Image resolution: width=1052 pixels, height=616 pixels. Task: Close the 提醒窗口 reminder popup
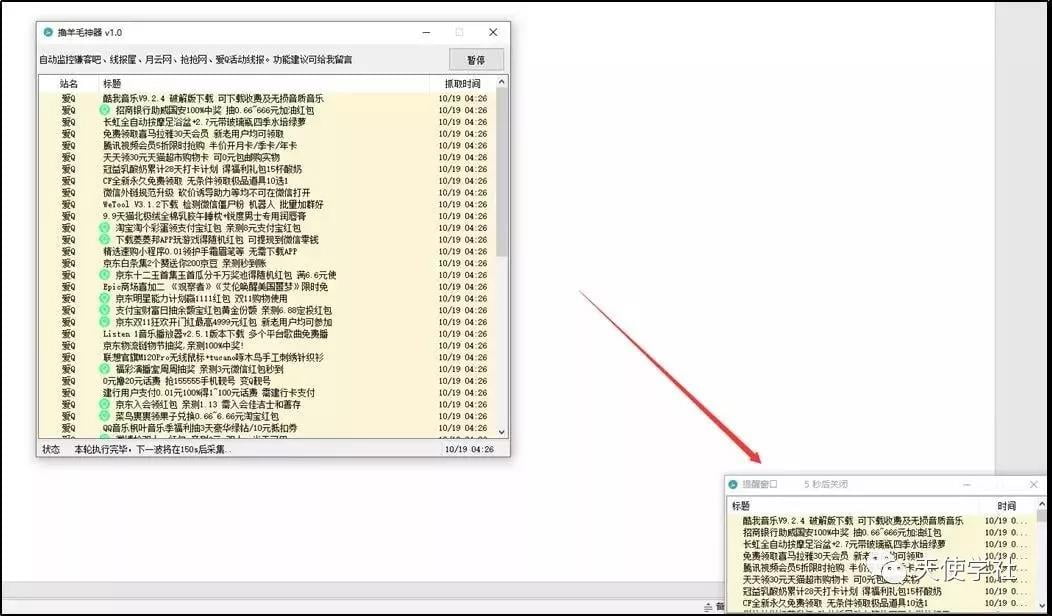point(1033,484)
